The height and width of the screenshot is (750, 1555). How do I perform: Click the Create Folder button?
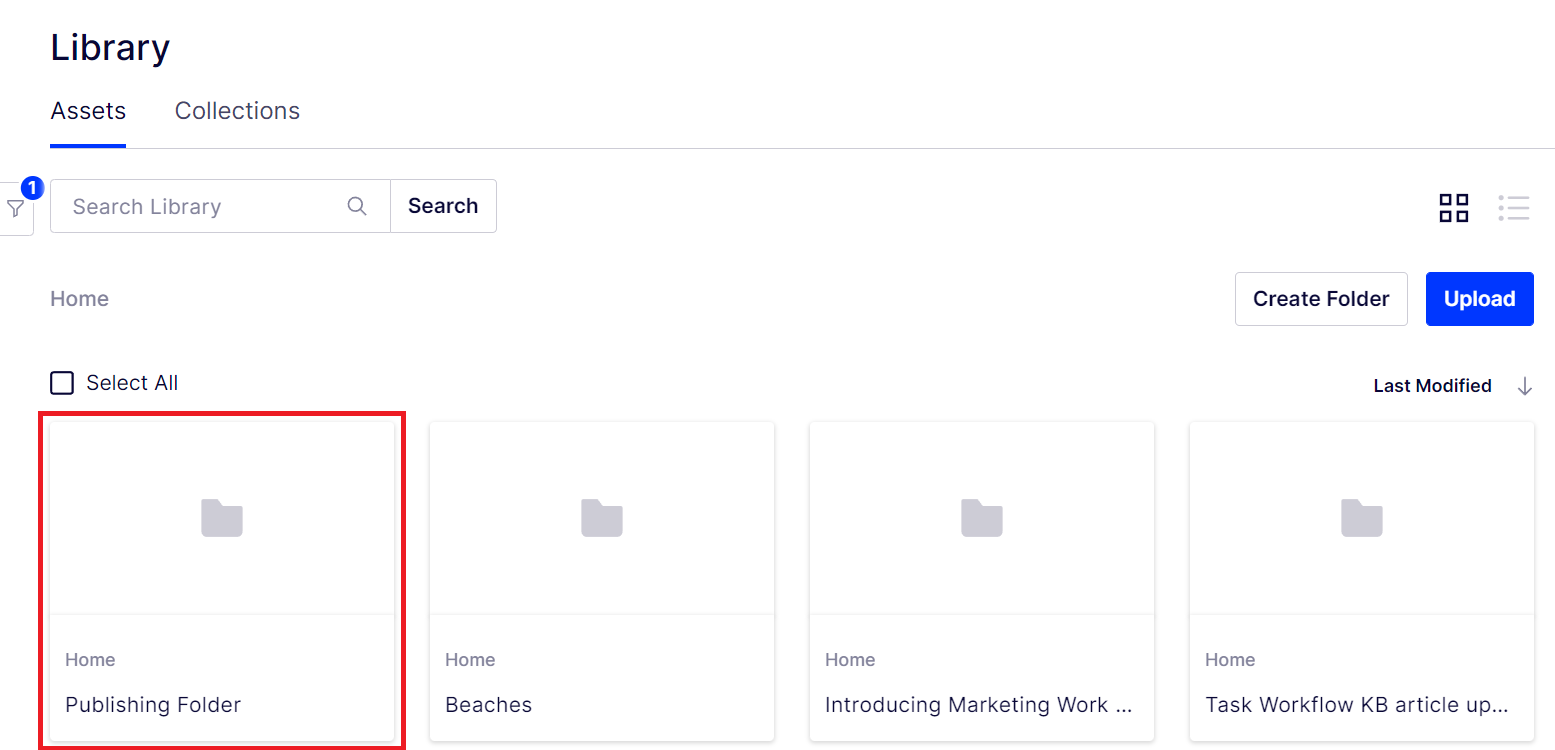[x=1320, y=299]
